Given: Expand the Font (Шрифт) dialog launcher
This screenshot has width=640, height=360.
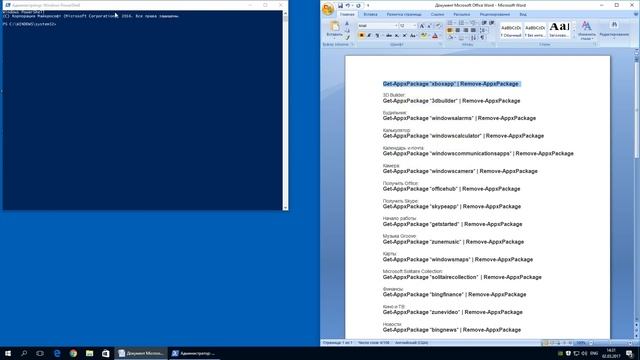Looking at the screenshot, I should [x=441, y=44].
